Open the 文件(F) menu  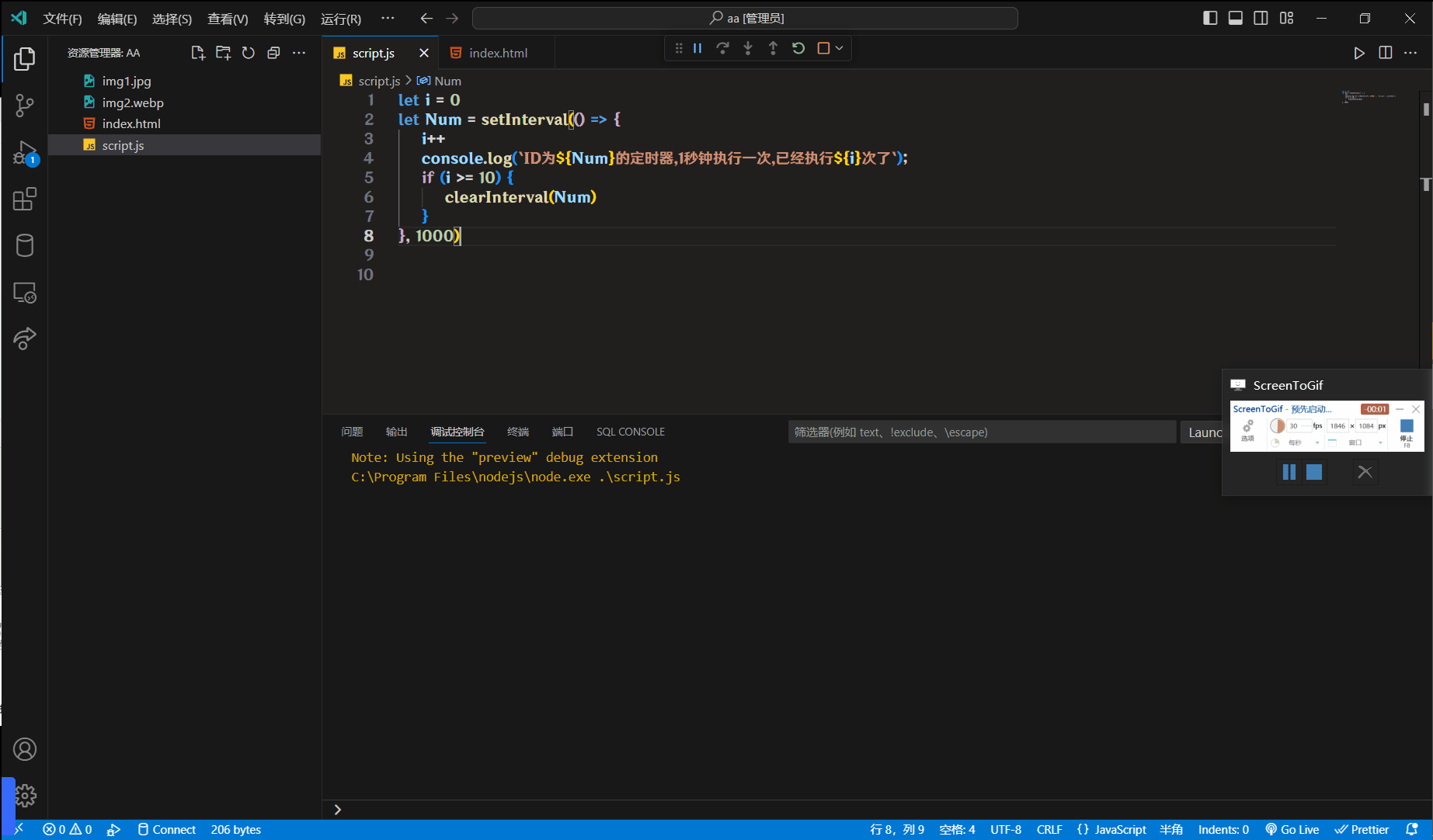click(x=62, y=19)
